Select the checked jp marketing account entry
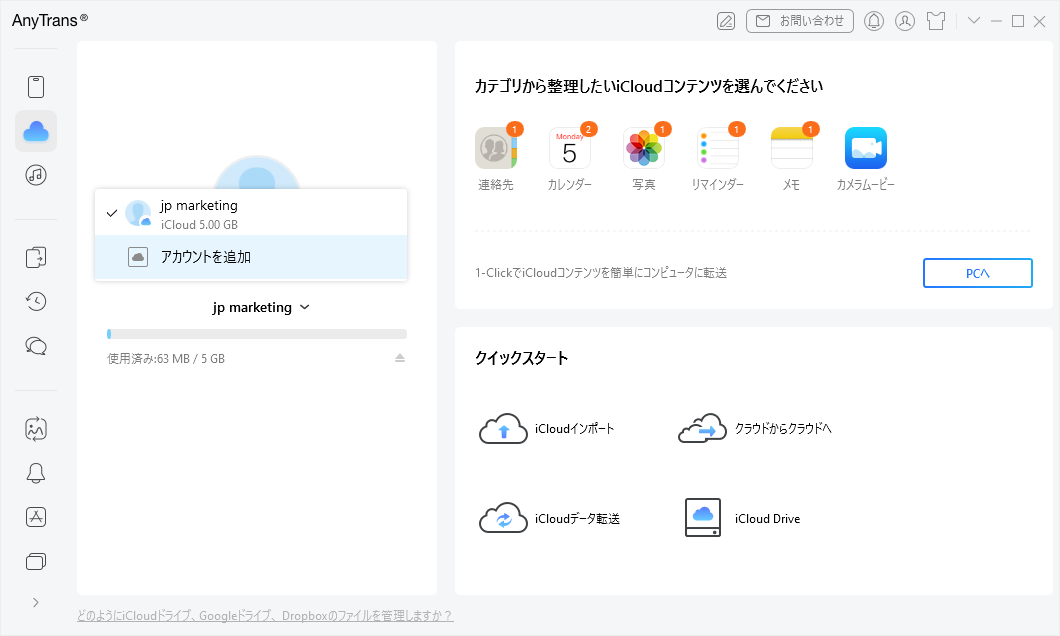Image resolution: width=1060 pixels, height=636 pixels. pyautogui.click(x=251, y=213)
